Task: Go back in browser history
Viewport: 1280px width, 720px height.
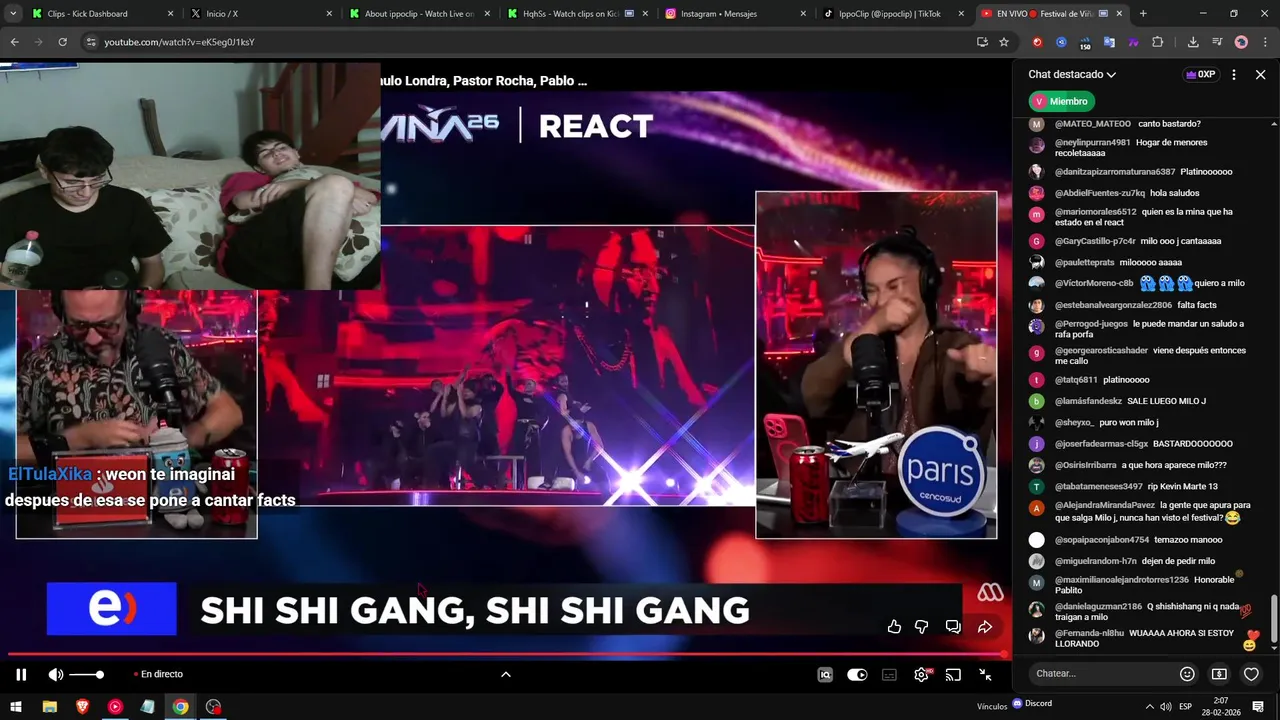Action: (15, 42)
